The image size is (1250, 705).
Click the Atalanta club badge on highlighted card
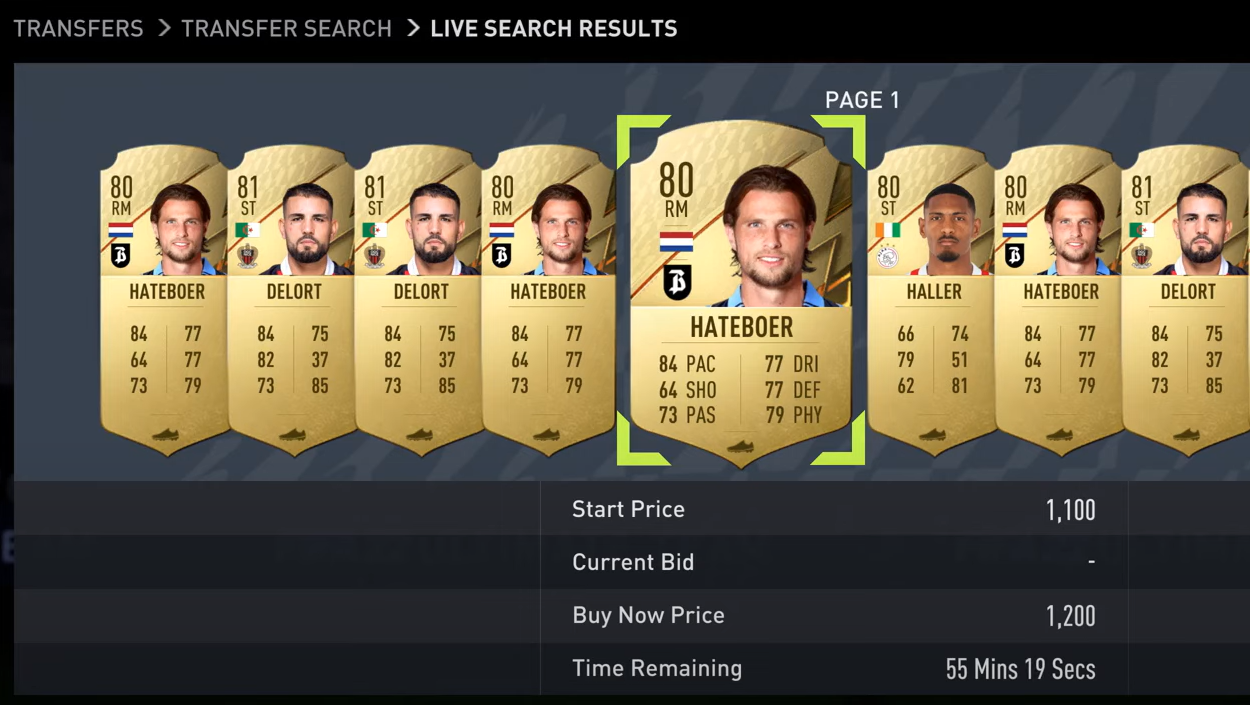tap(677, 282)
